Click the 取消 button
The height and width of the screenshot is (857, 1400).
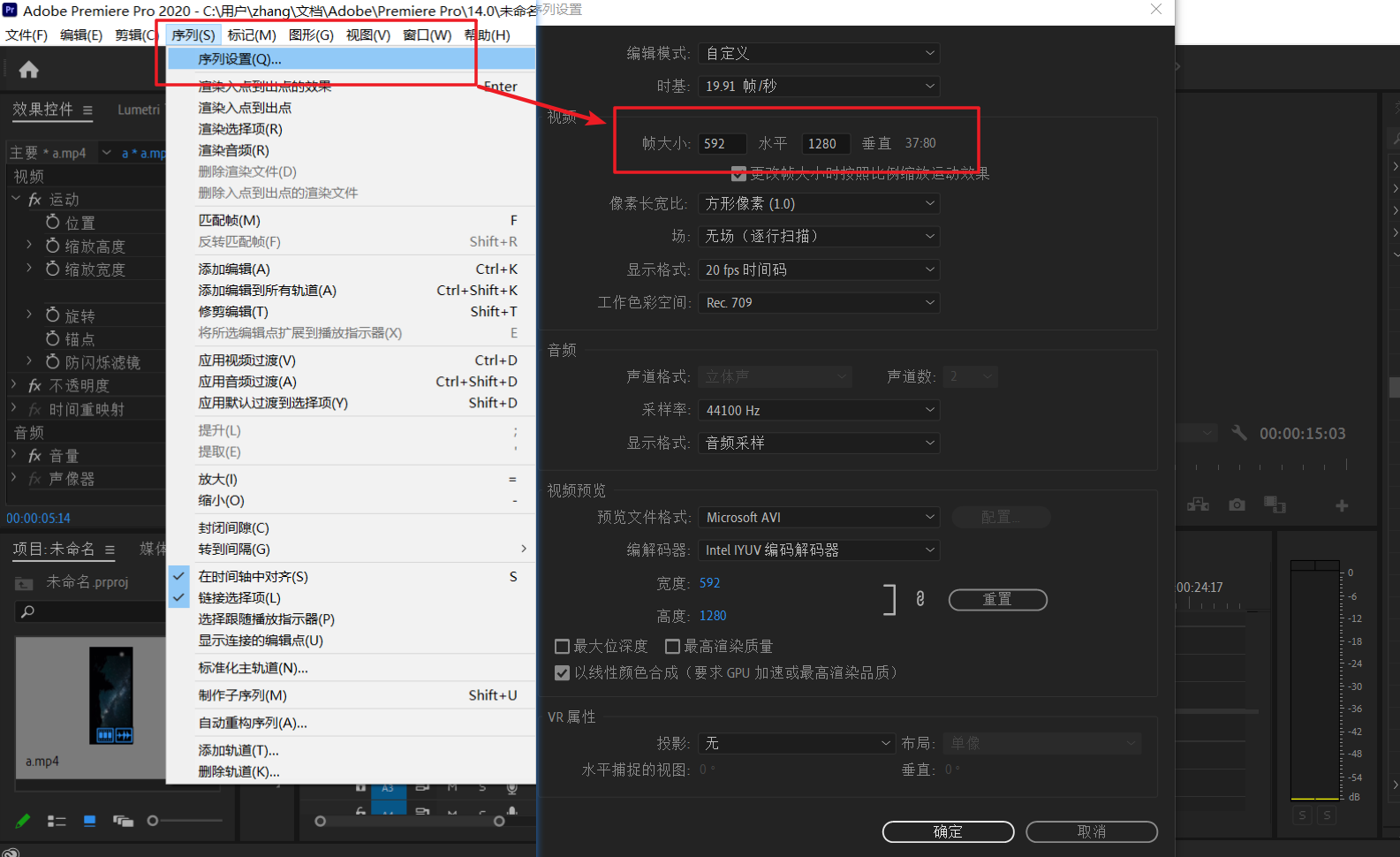click(1092, 831)
